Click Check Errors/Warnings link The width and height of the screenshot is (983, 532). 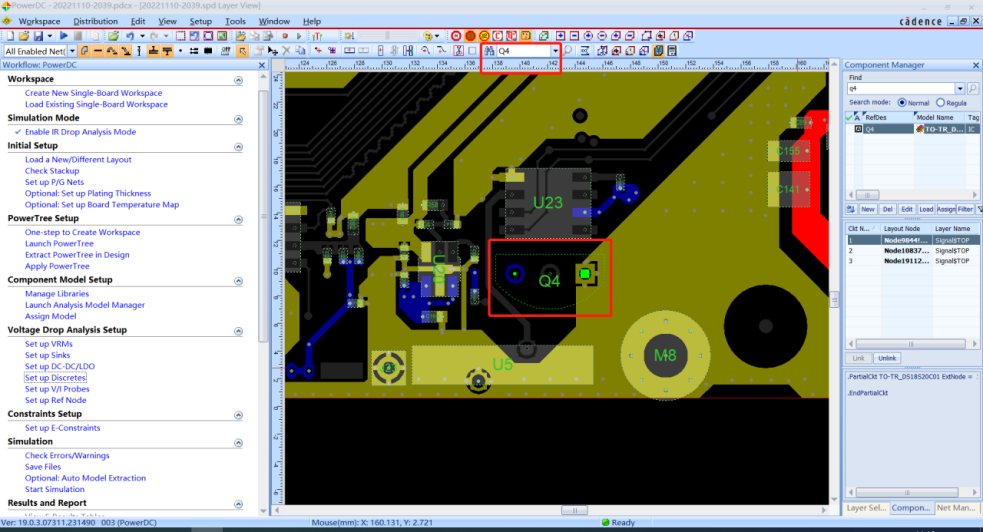(67, 456)
